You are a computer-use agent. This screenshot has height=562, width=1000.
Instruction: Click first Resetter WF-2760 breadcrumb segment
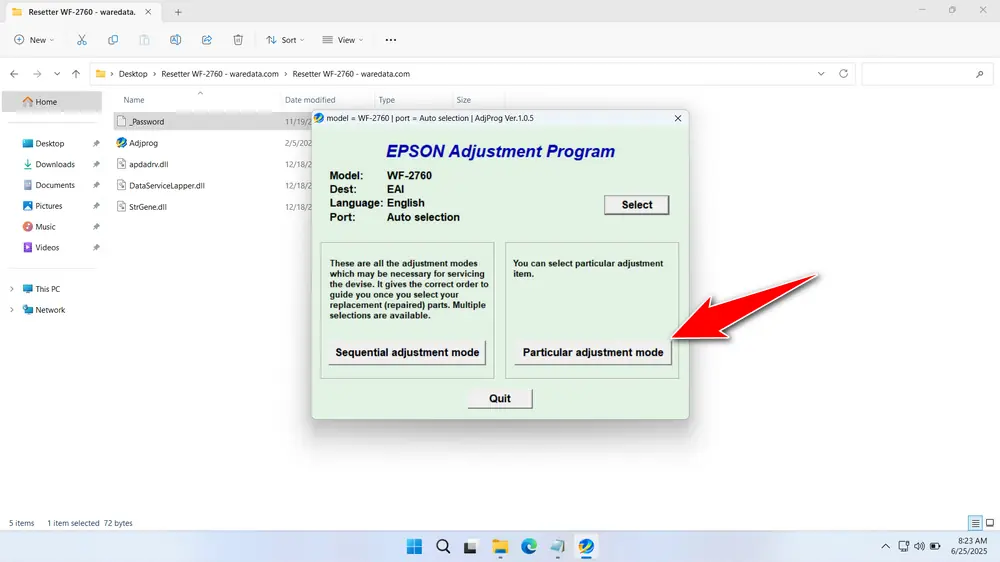click(220, 74)
